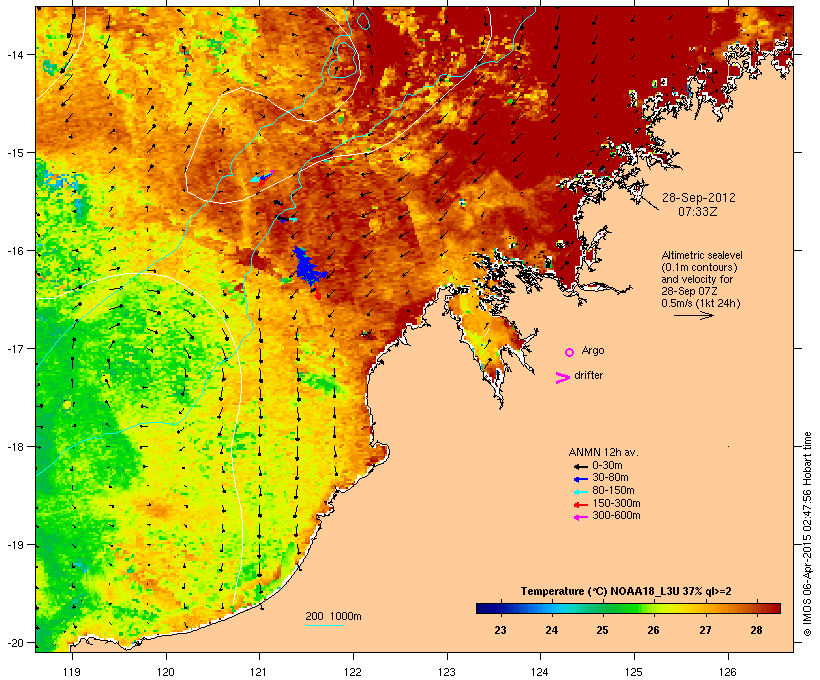
Task: Click the IMOS copyright timestamp text
Action: [807, 534]
